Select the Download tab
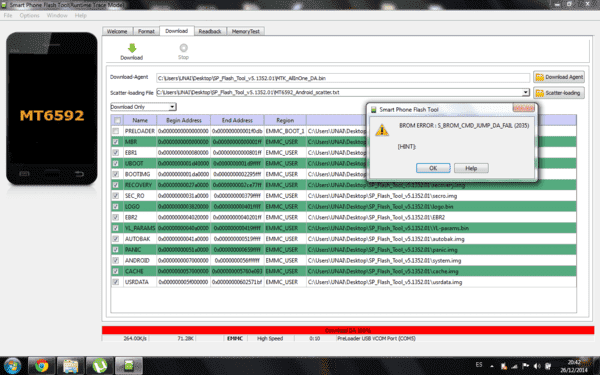Viewport: 600px width, 375px height. 176,31
